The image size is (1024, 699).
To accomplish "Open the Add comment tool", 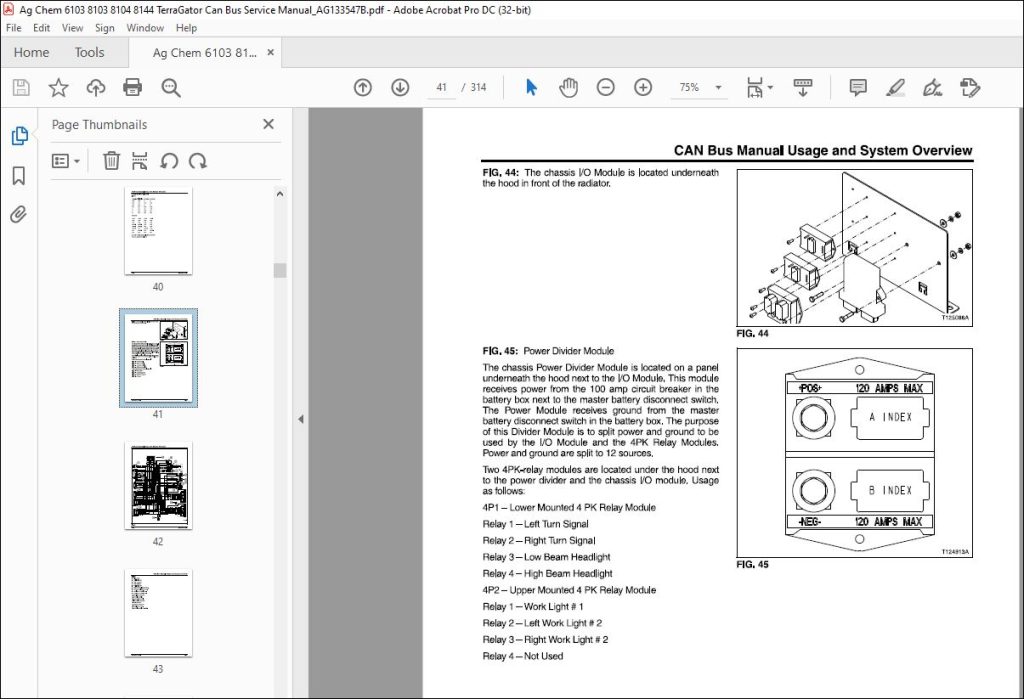I will [857, 88].
